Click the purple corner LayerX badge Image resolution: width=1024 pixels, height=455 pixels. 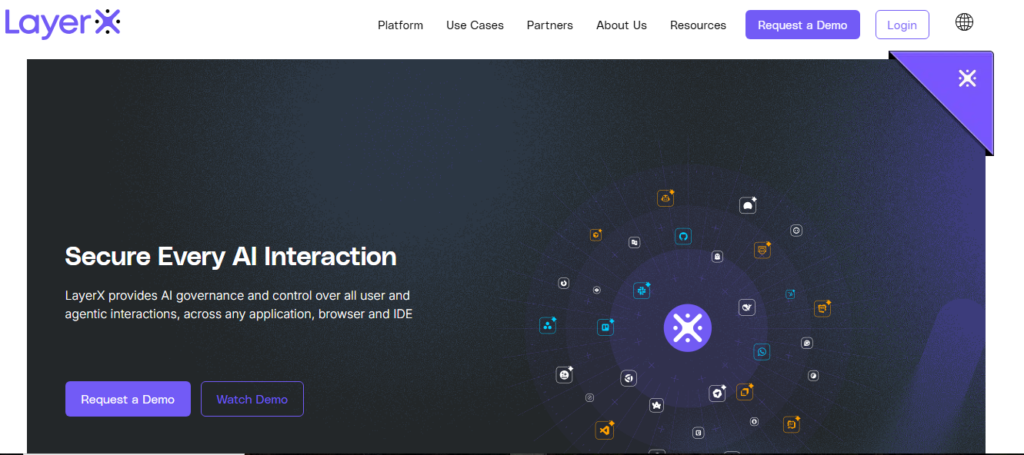point(967,79)
